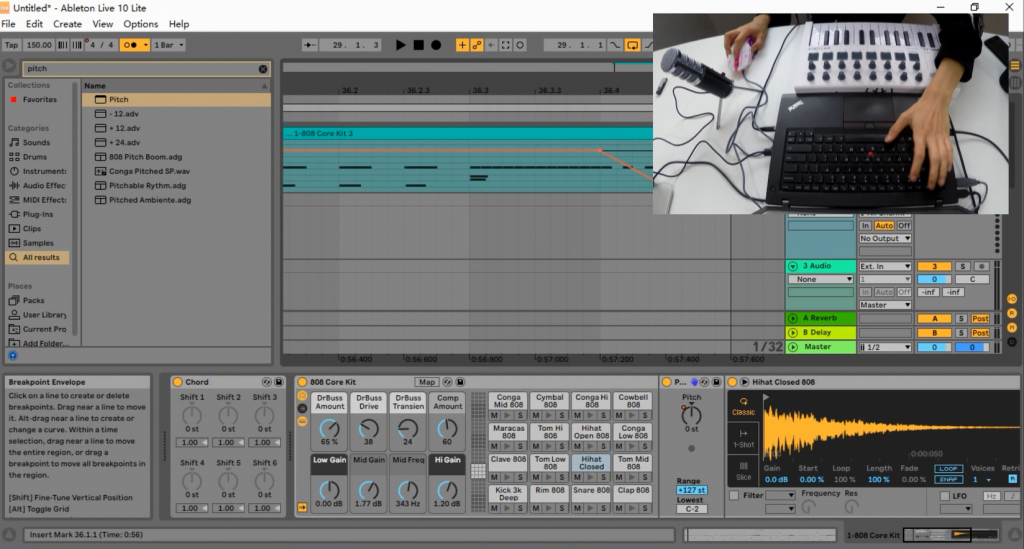Open Ext. In input type dropdown
Viewport: 1024px width, 549px height.
click(x=885, y=266)
